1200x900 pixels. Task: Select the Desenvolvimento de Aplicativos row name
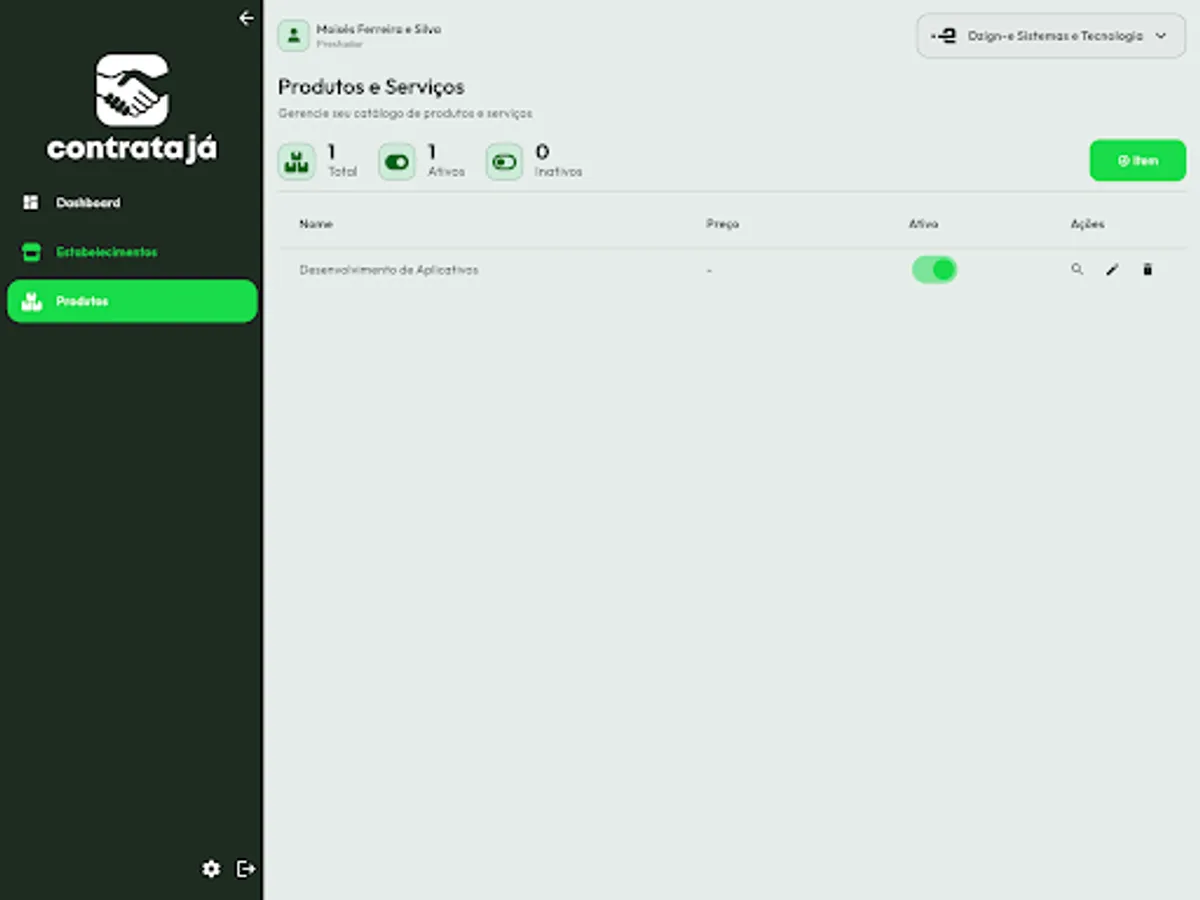(x=389, y=270)
